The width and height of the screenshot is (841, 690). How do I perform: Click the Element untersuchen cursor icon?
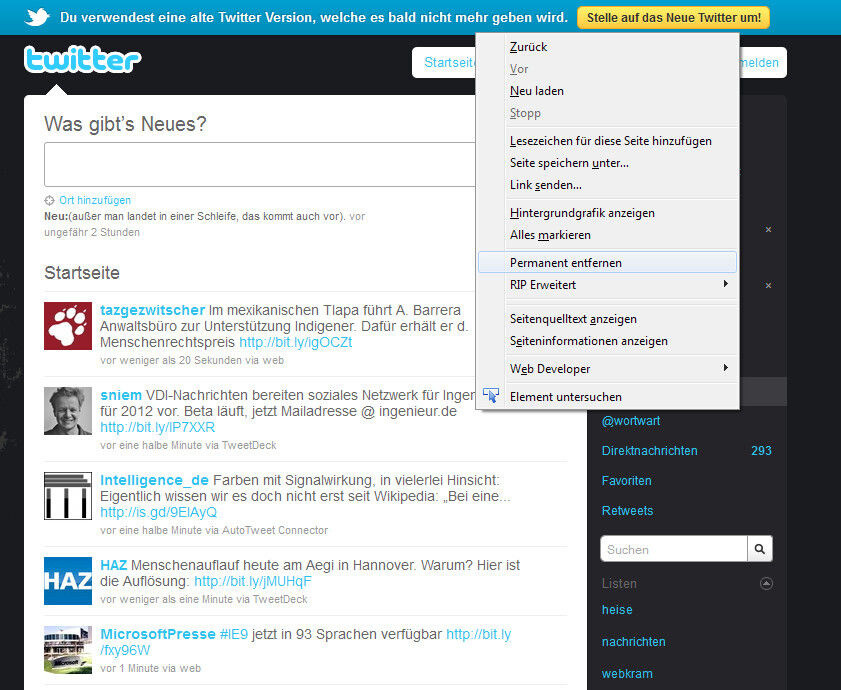tap(491, 396)
